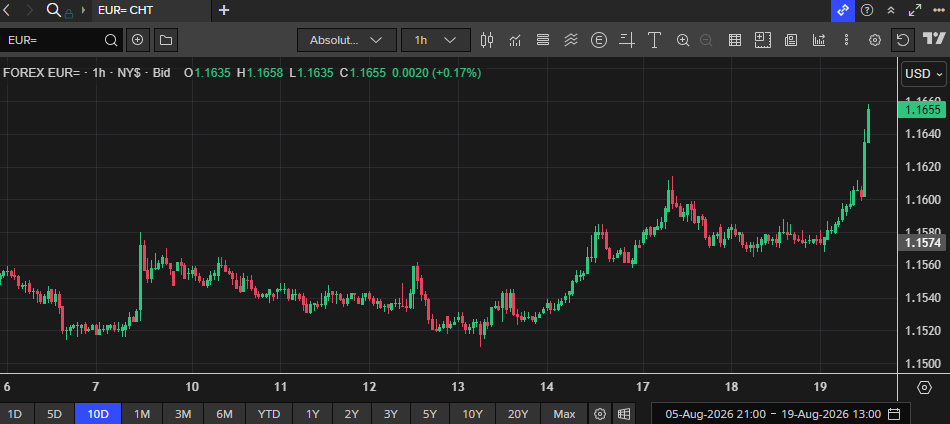Click the TradingView logo icon
Image resolution: width=950 pixels, height=424 pixels.
pyautogui.click(x=934, y=39)
